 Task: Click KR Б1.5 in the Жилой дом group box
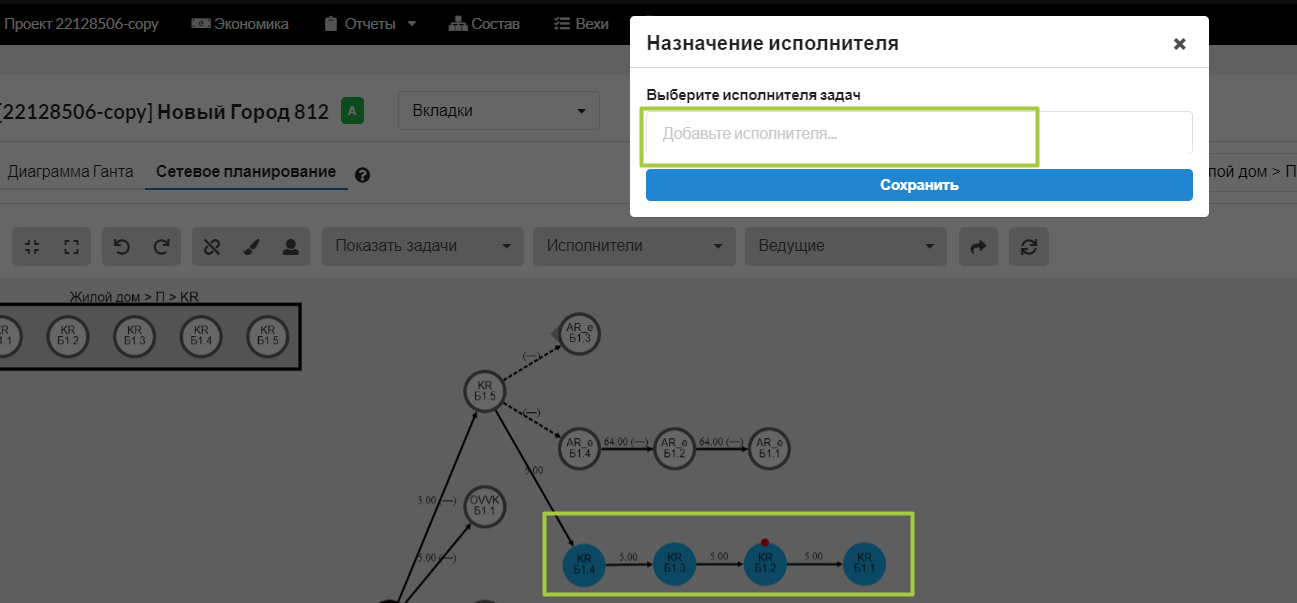click(x=268, y=336)
